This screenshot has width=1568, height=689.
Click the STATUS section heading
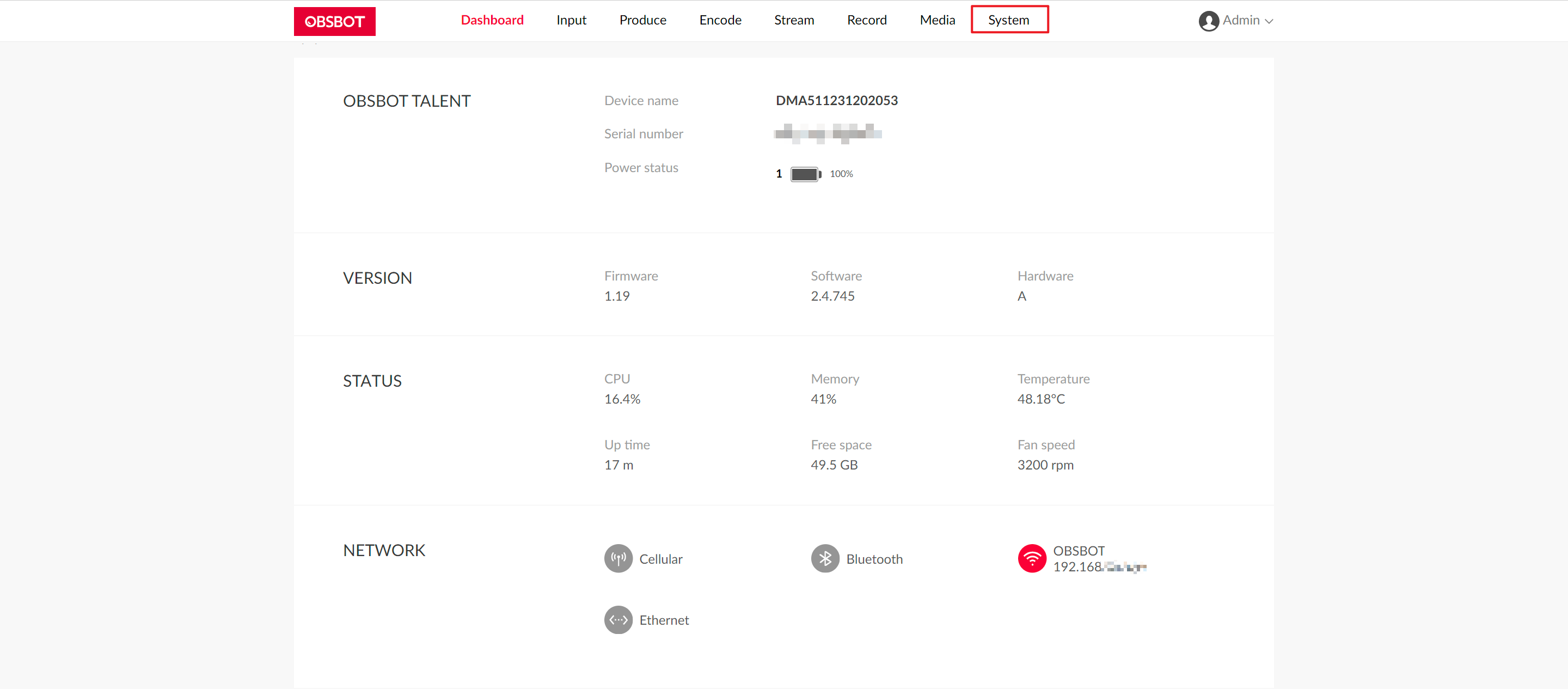pos(372,381)
